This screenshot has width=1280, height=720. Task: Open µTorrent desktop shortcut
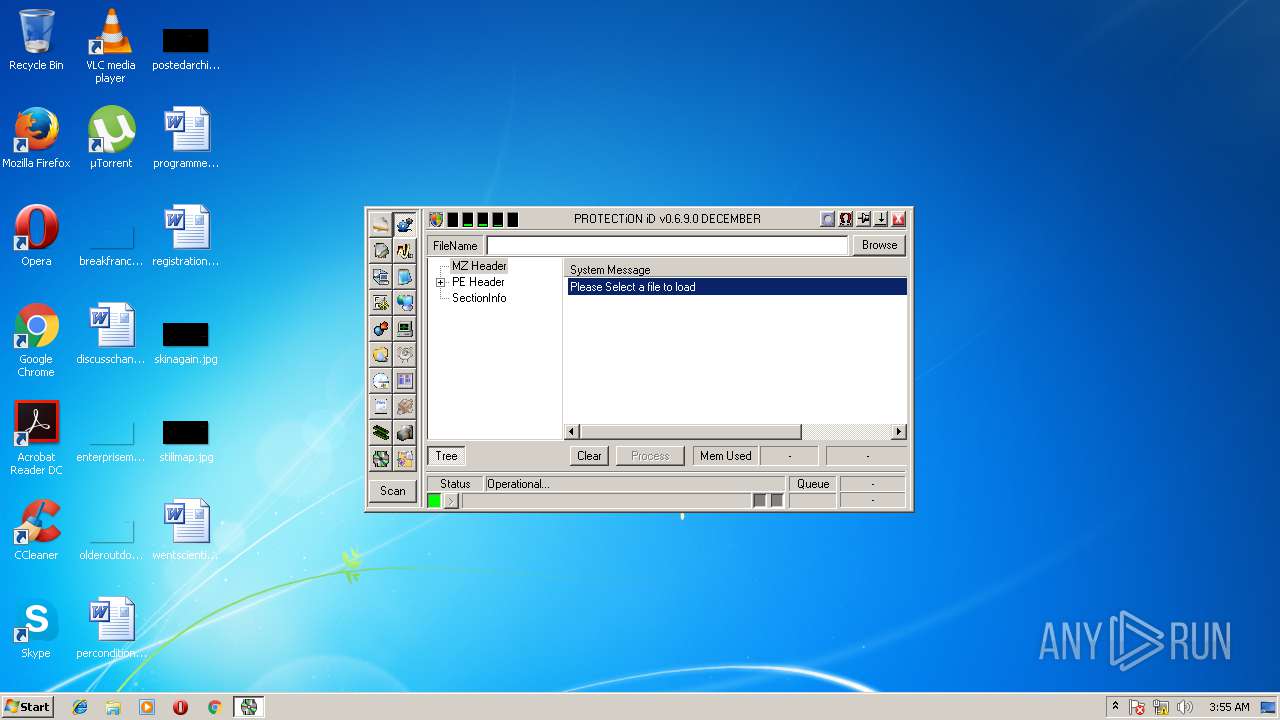[110, 138]
